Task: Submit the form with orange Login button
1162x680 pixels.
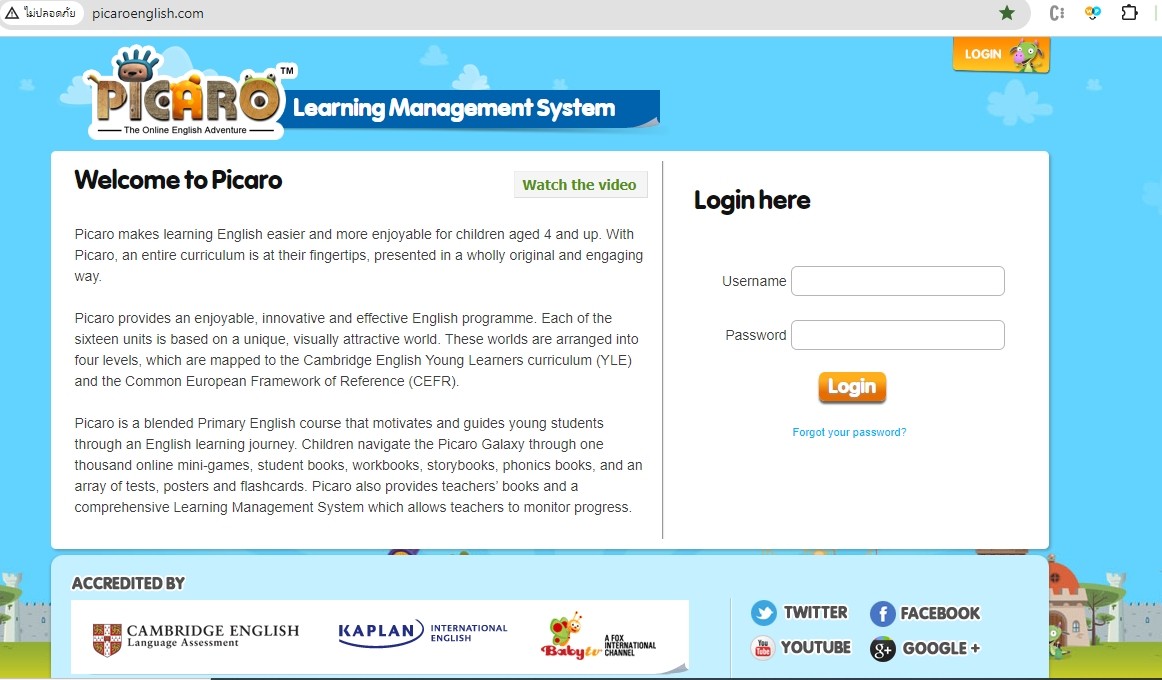Action: [x=852, y=387]
